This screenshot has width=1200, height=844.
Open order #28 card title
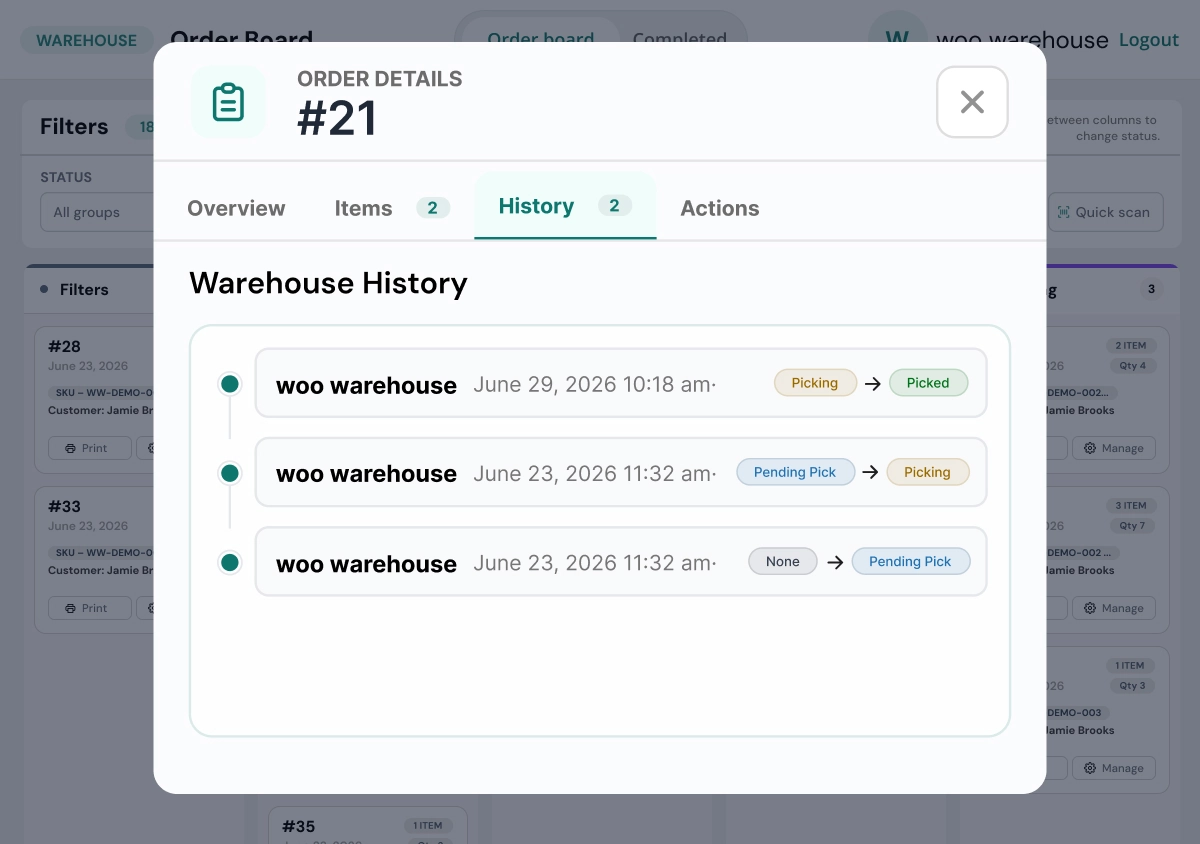pos(64,346)
